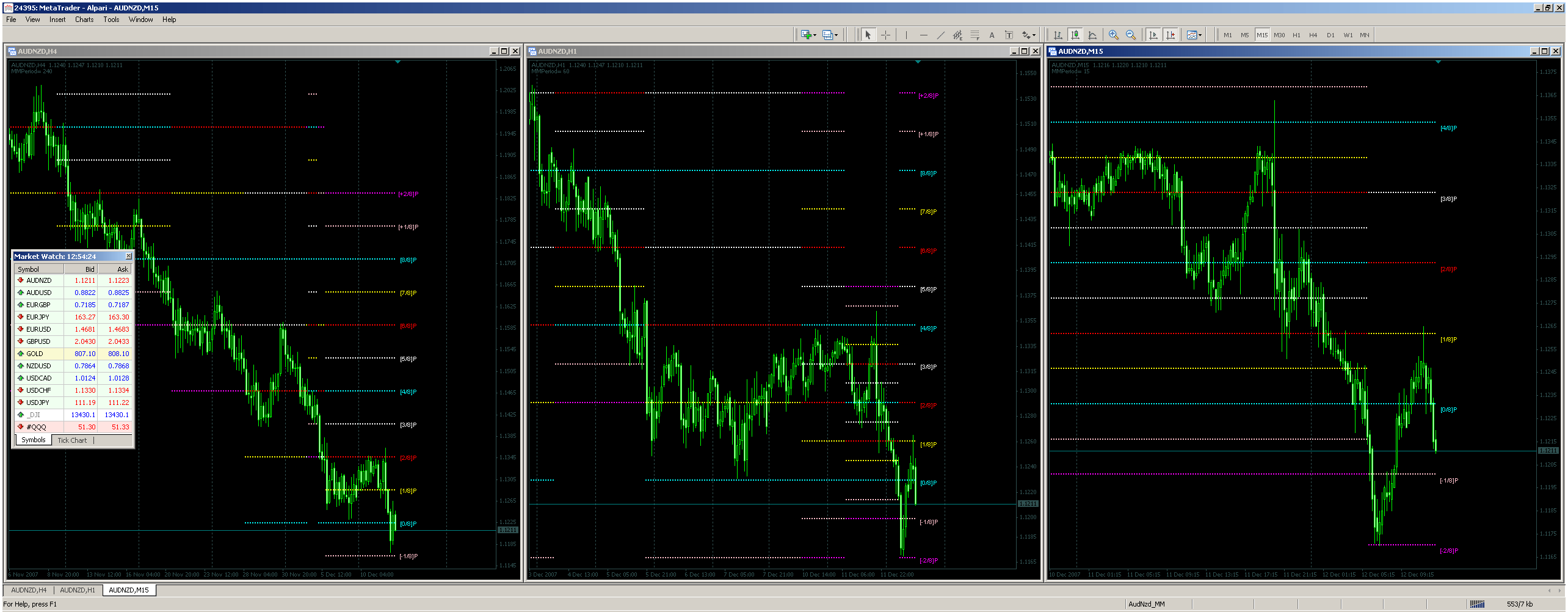Viewport: 1568px width, 612px height.
Task: Click the Ask column header
Action: (114, 269)
